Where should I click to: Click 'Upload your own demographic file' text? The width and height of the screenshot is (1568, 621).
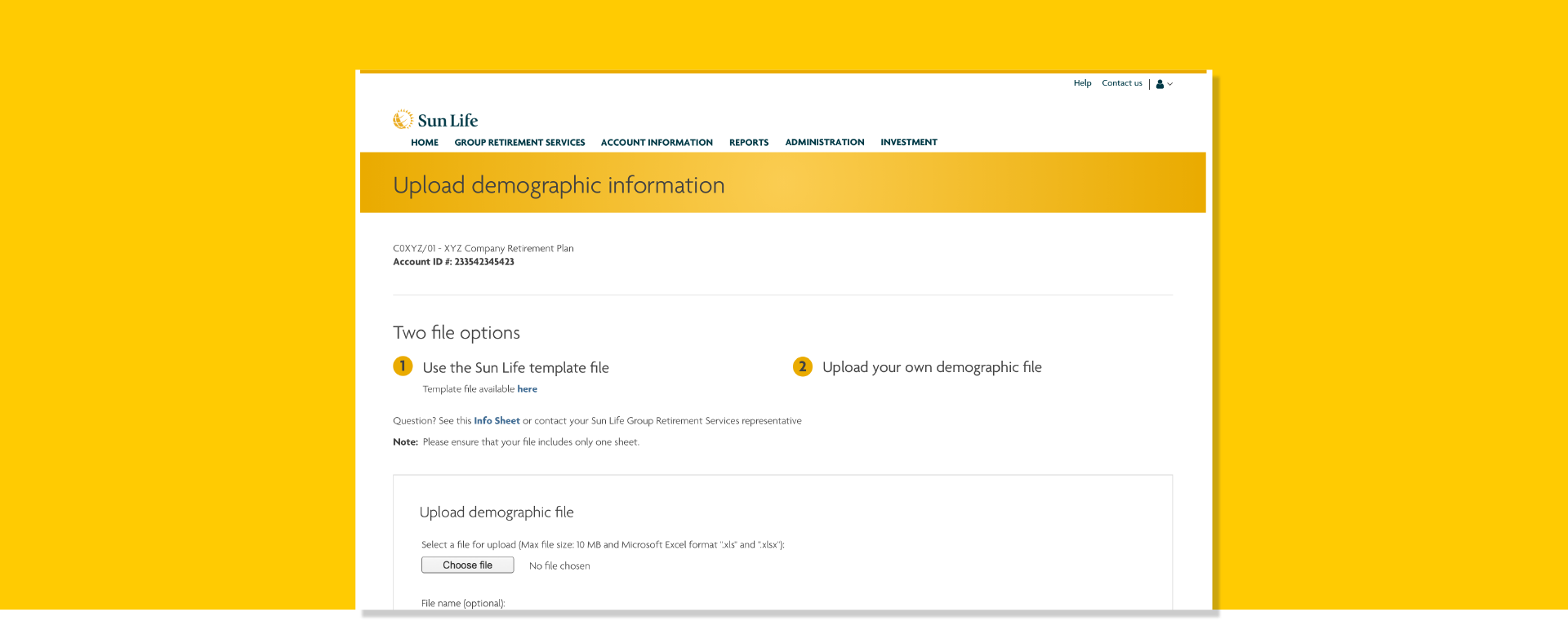coord(932,367)
